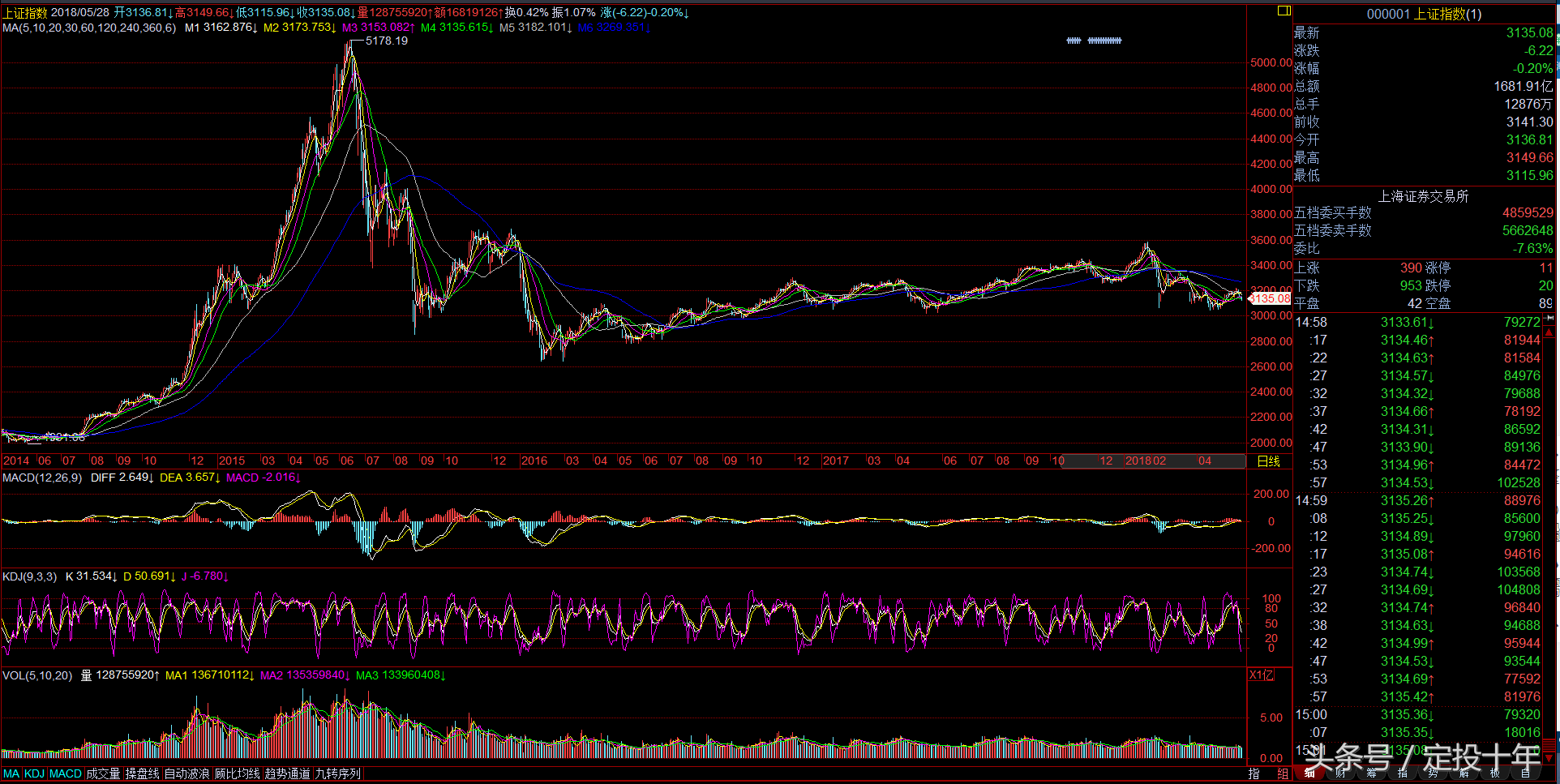The height and width of the screenshot is (784, 1560).
Task: Click the 五档委买手数 row
Action: tap(1424, 212)
